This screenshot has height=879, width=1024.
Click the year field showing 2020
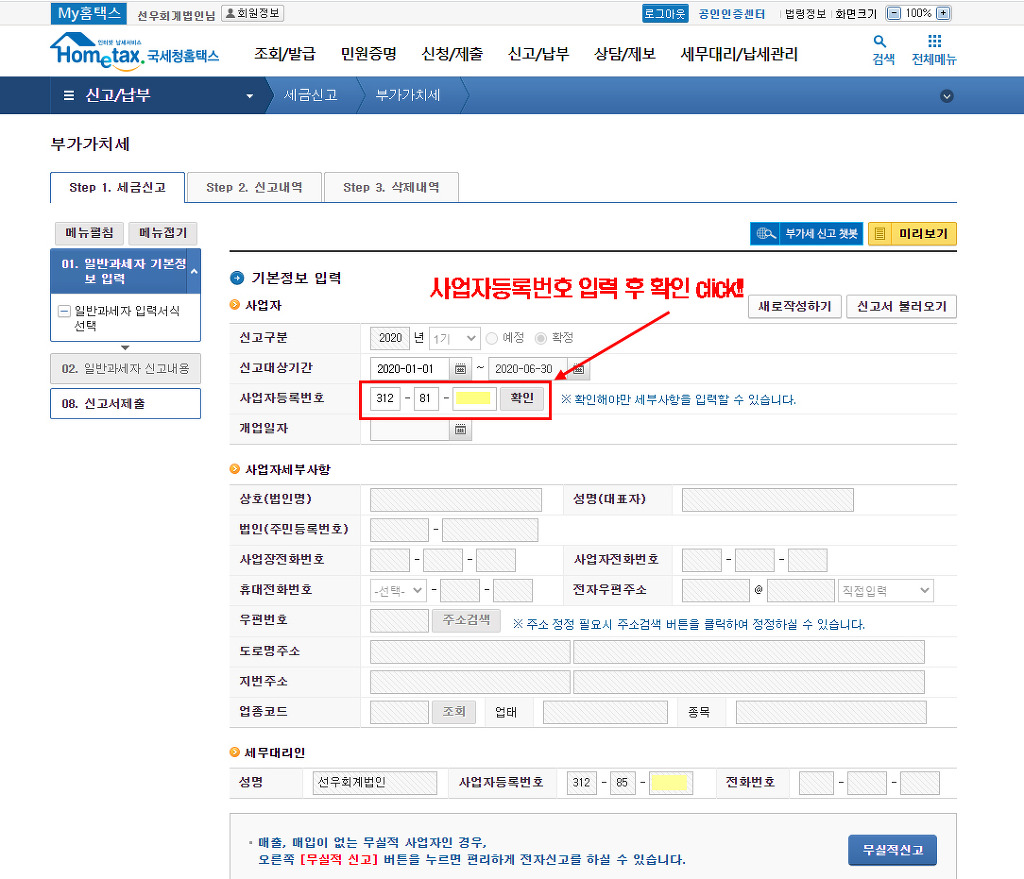point(390,338)
